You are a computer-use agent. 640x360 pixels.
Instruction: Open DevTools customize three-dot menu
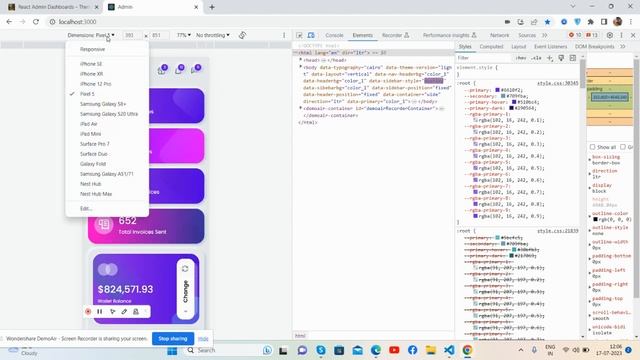pos(622,36)
